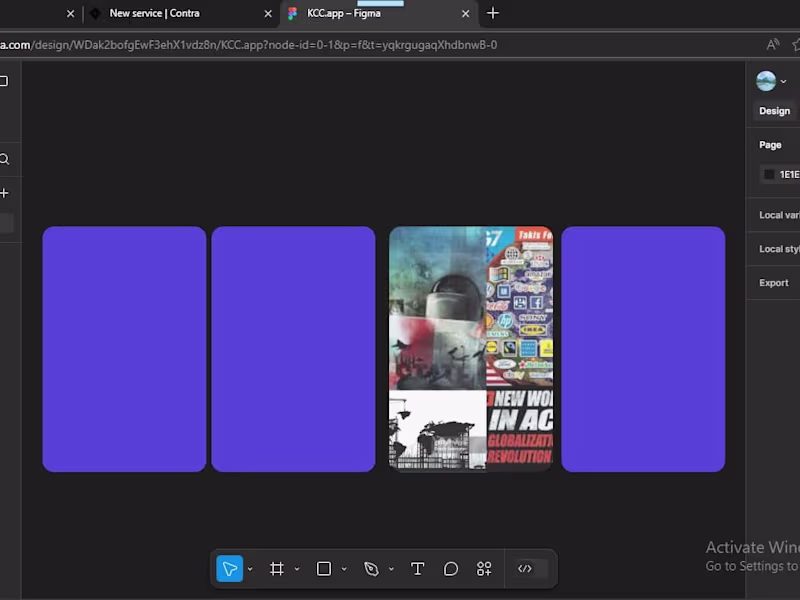Click the Figma logo favicon on tab
Viewport: 800px width, 600px height.
point(292,13)
